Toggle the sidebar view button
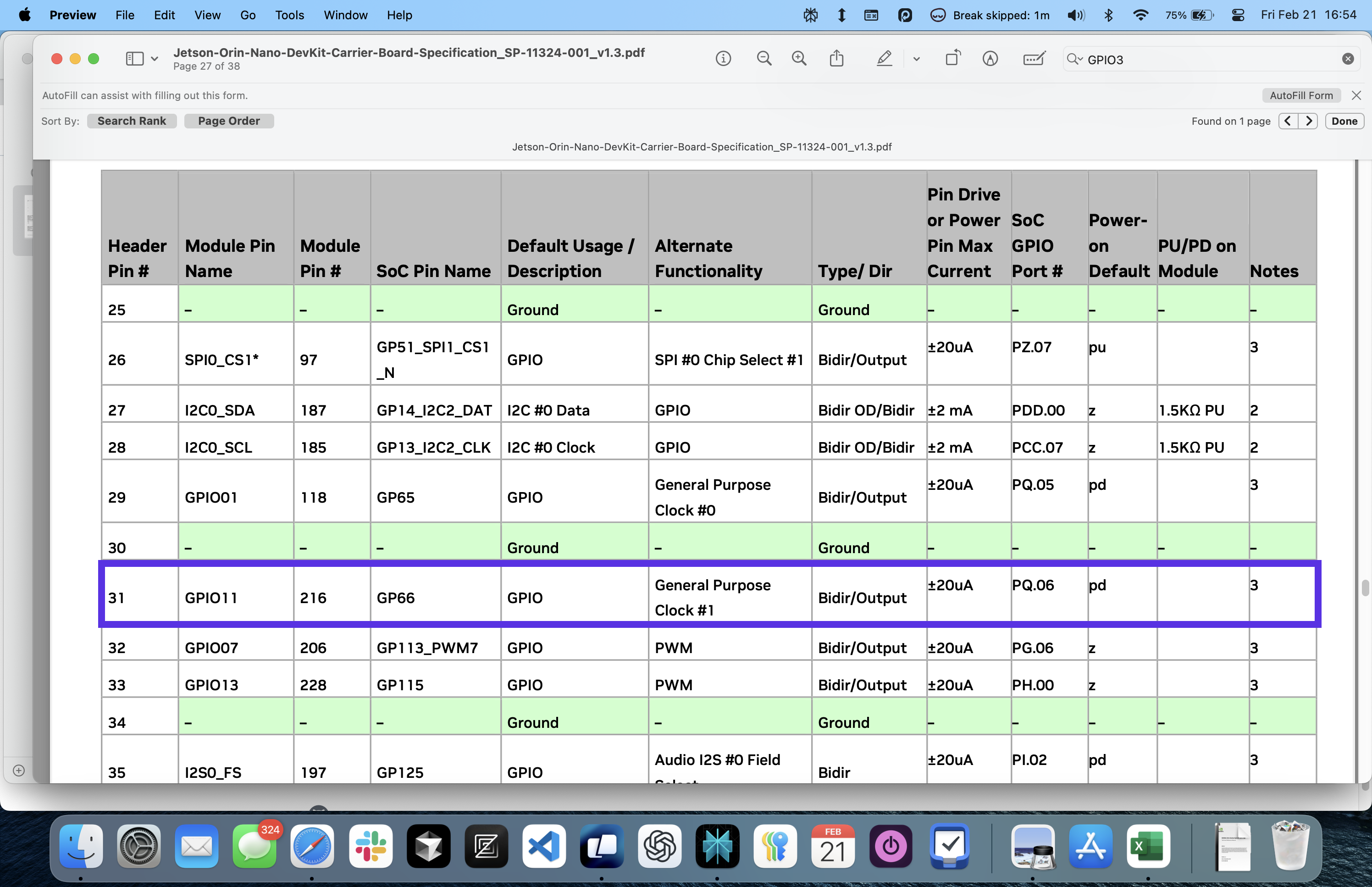This screenshot has height=887, width=1372. (135, 59)
